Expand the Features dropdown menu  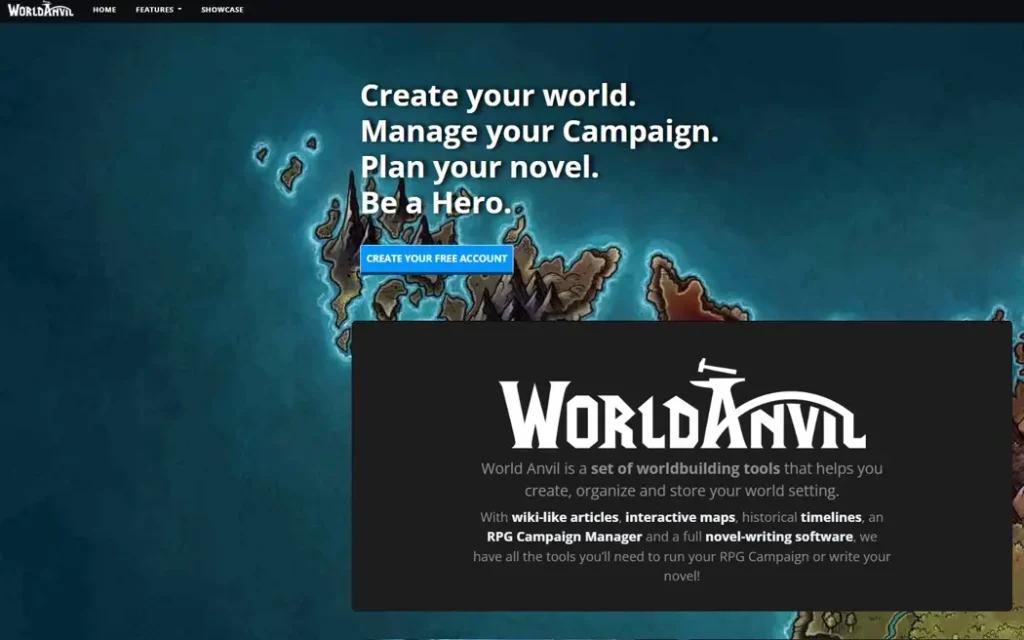pyautogui.click(x=158, y=10)
